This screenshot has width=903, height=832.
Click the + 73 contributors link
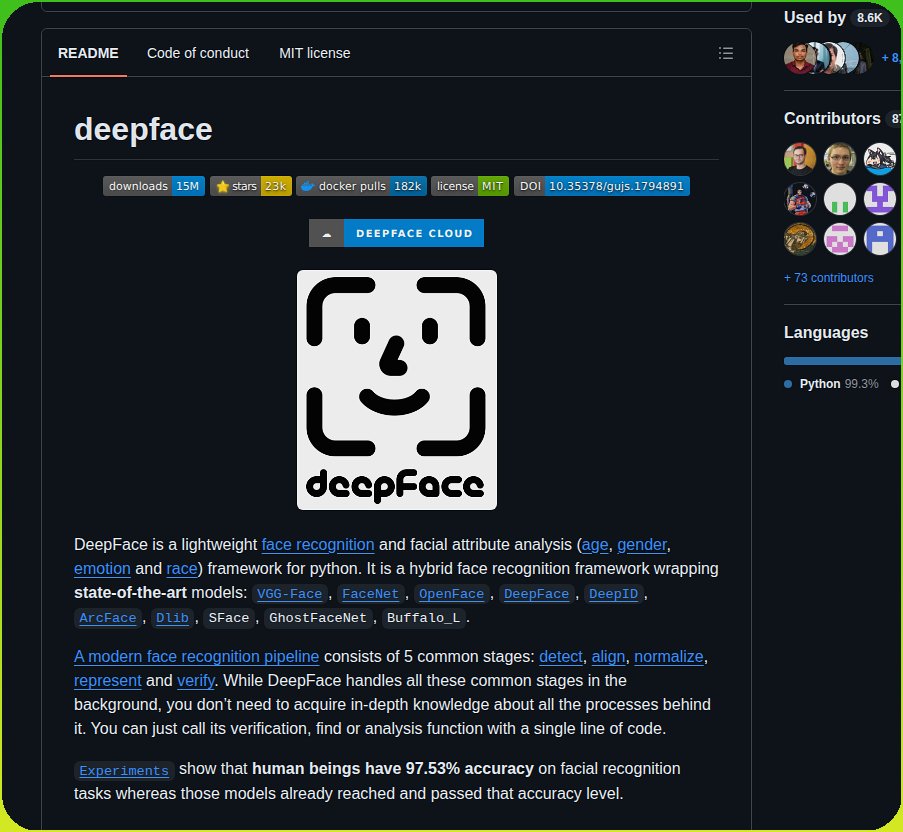[x=828, y=278]
